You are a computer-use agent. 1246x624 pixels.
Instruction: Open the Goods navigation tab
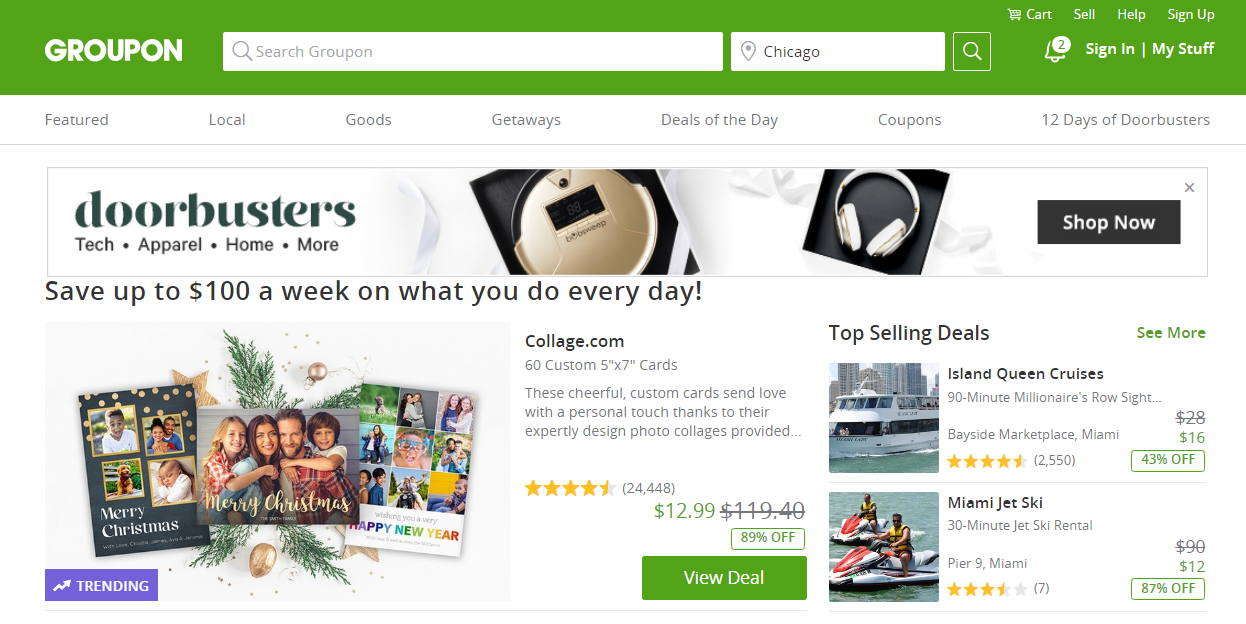(368, 119)
